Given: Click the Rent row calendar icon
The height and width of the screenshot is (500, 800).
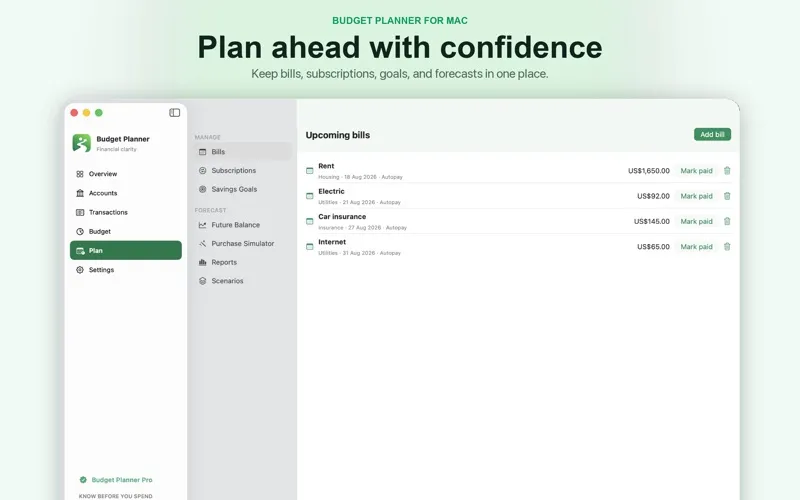Looking at the screenshot, I should click(x=310, y=170).
